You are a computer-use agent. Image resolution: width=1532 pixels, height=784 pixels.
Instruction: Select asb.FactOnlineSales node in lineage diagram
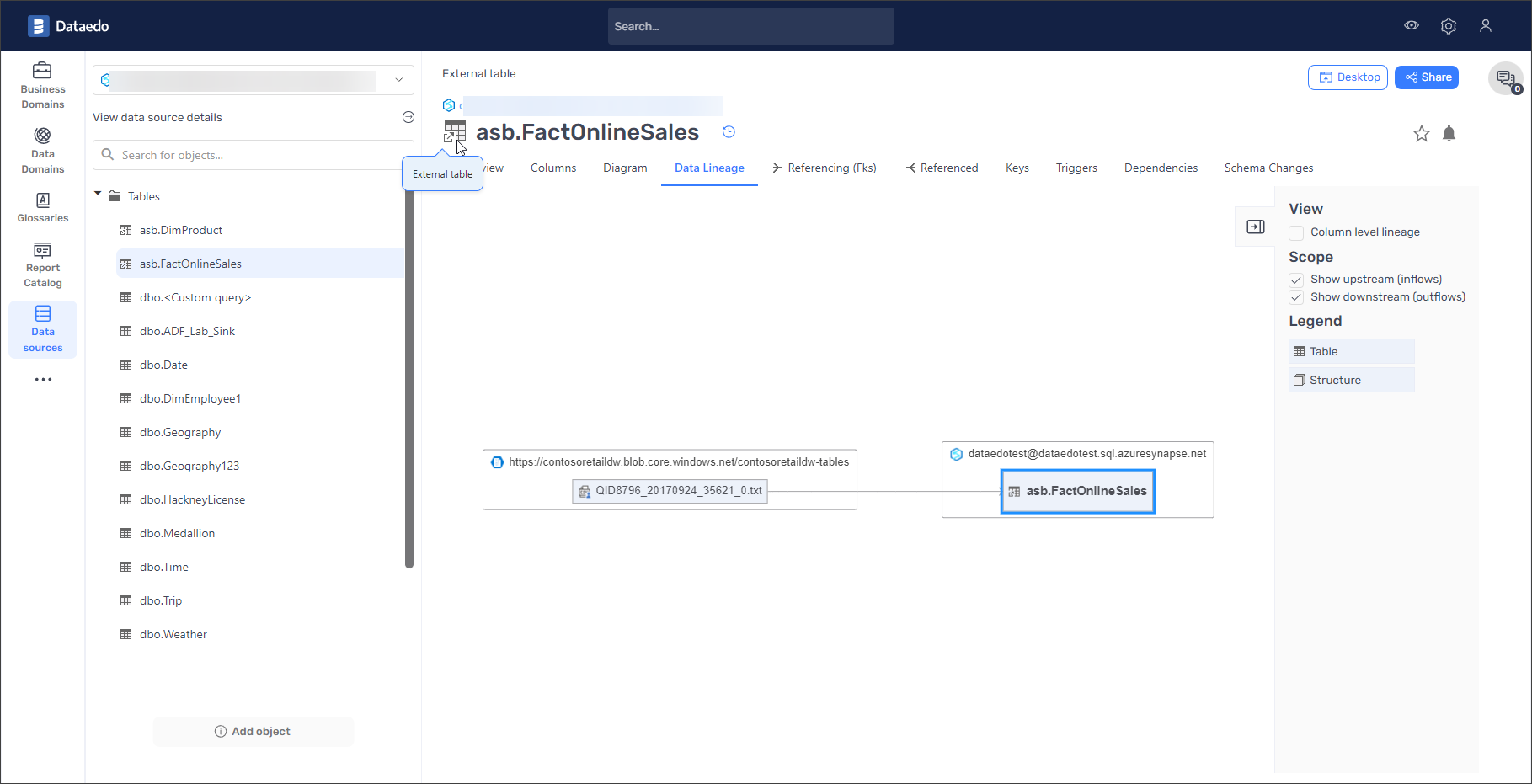[x=1078, y=491]
